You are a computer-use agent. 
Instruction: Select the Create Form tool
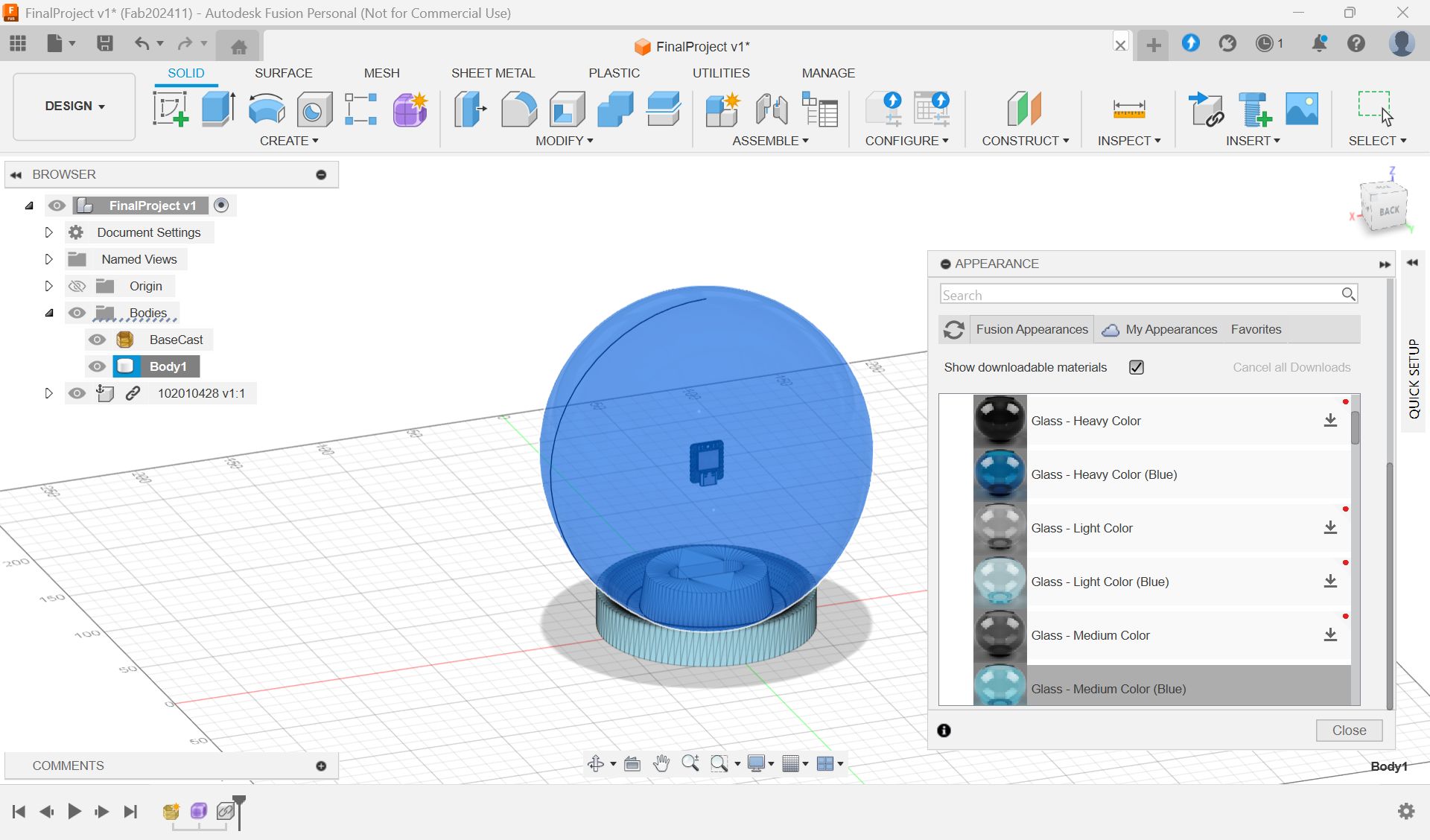tap(410, 109)
